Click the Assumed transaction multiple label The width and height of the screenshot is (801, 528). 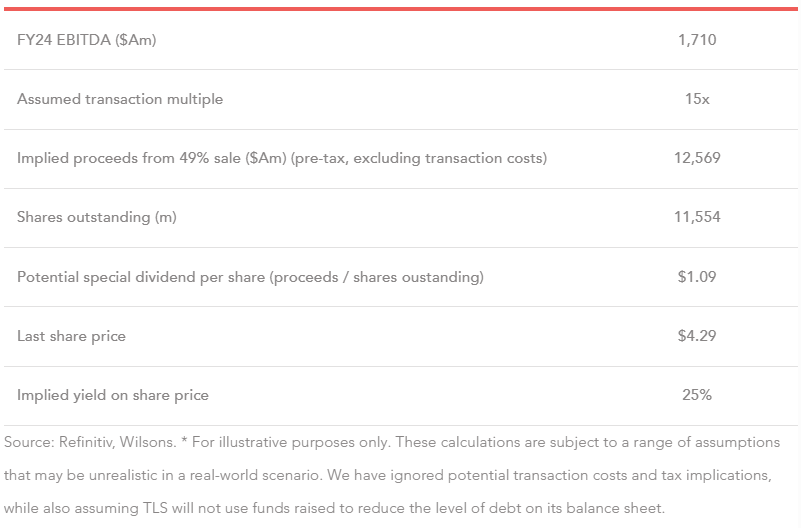120,99
